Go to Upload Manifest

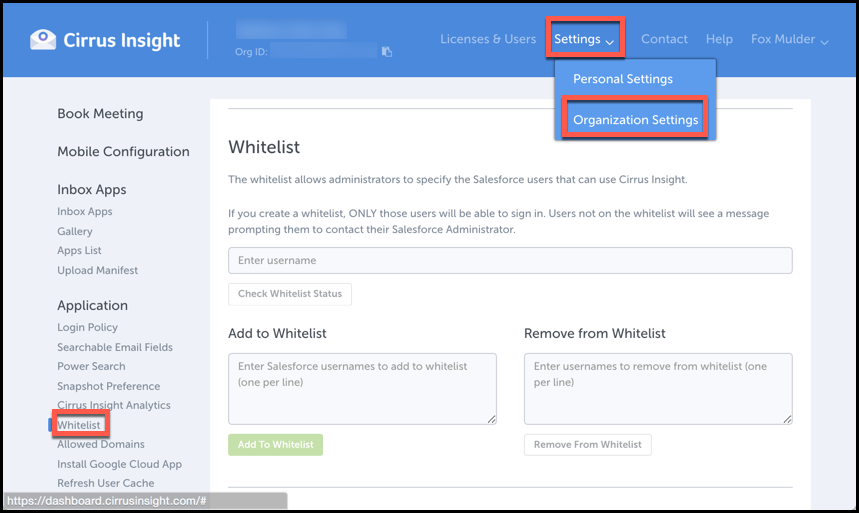coord(98,270)
